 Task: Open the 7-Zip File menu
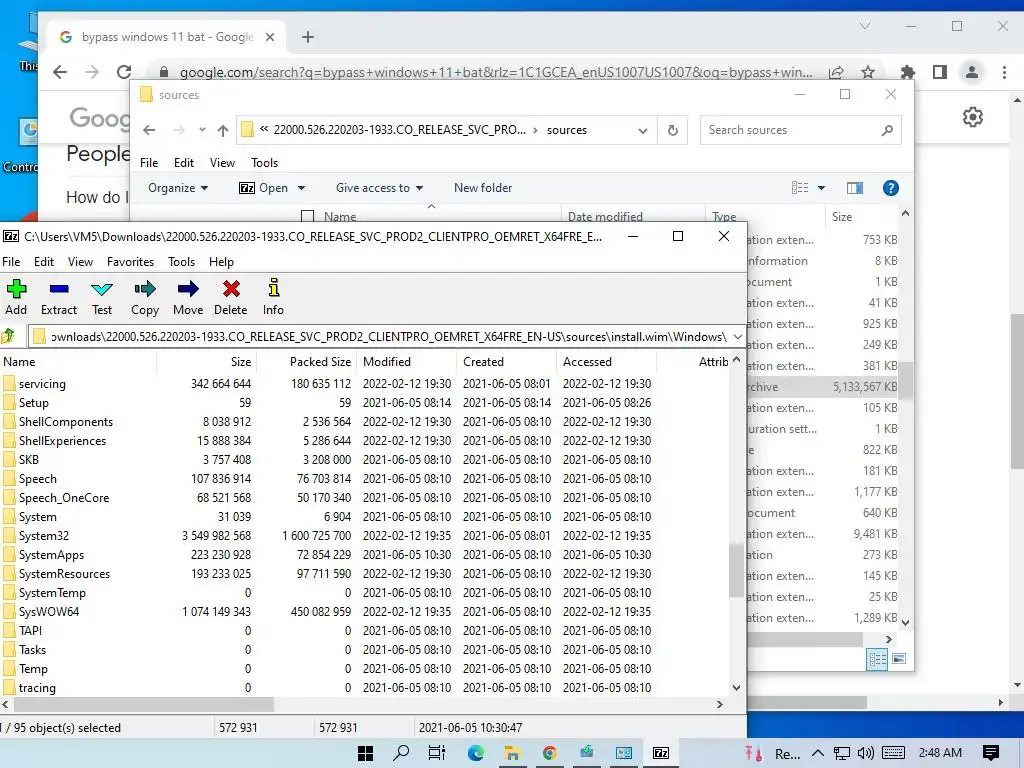(11, 262)
